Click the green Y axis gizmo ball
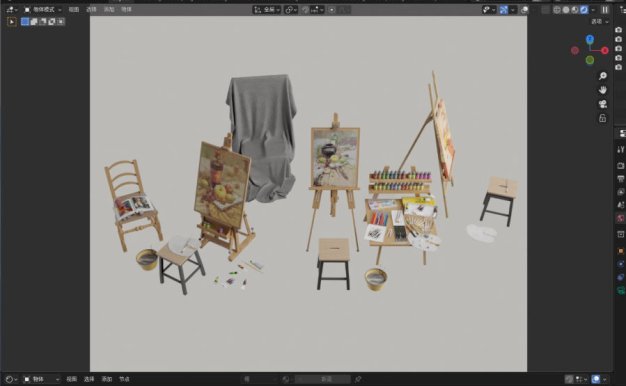 (590, 60)
